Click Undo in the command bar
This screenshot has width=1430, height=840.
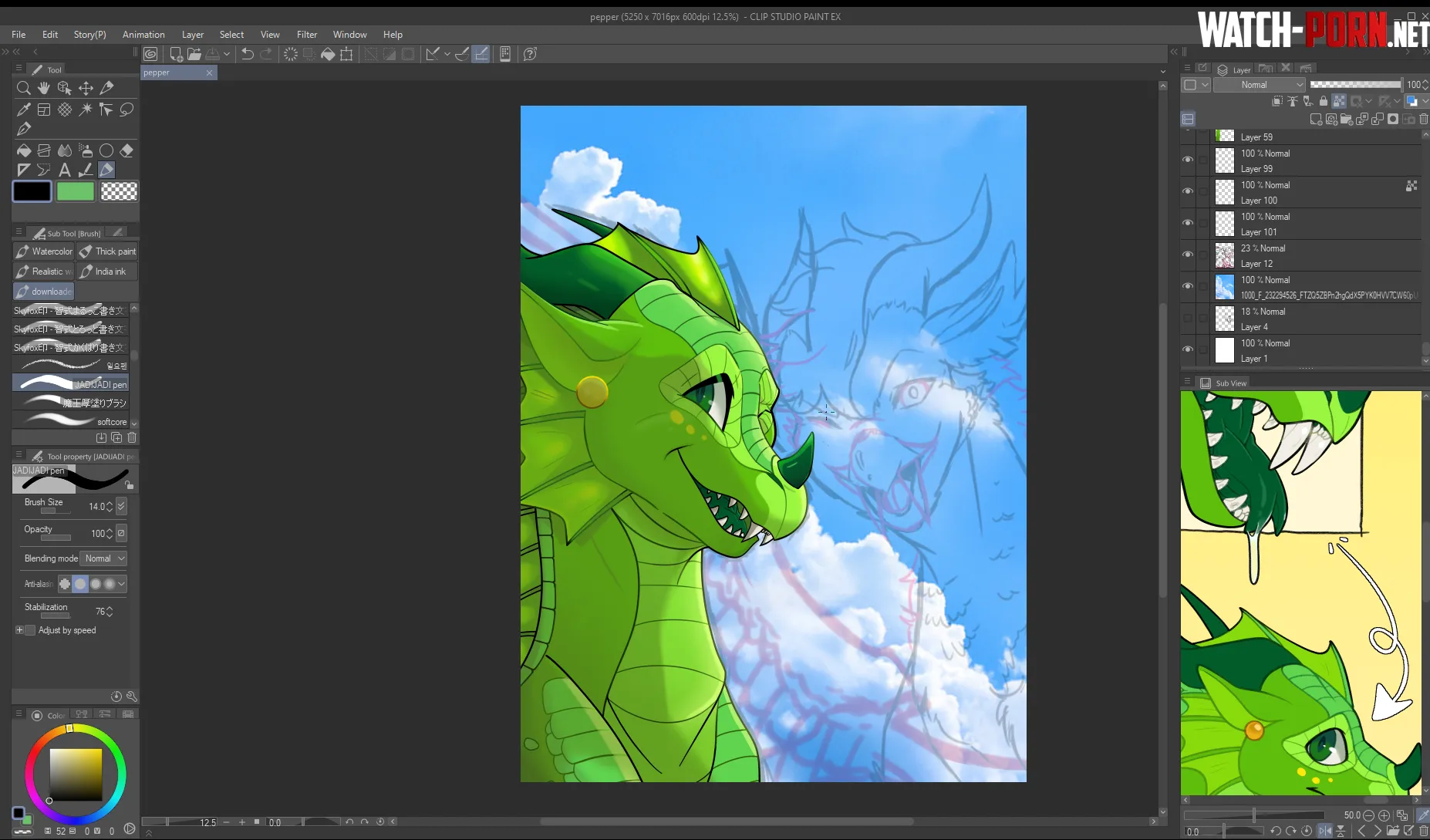tap(248, 54)
